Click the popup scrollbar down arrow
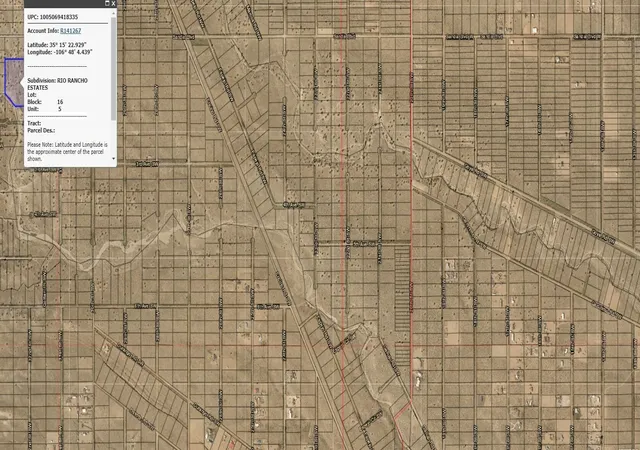 coord(113,159)
